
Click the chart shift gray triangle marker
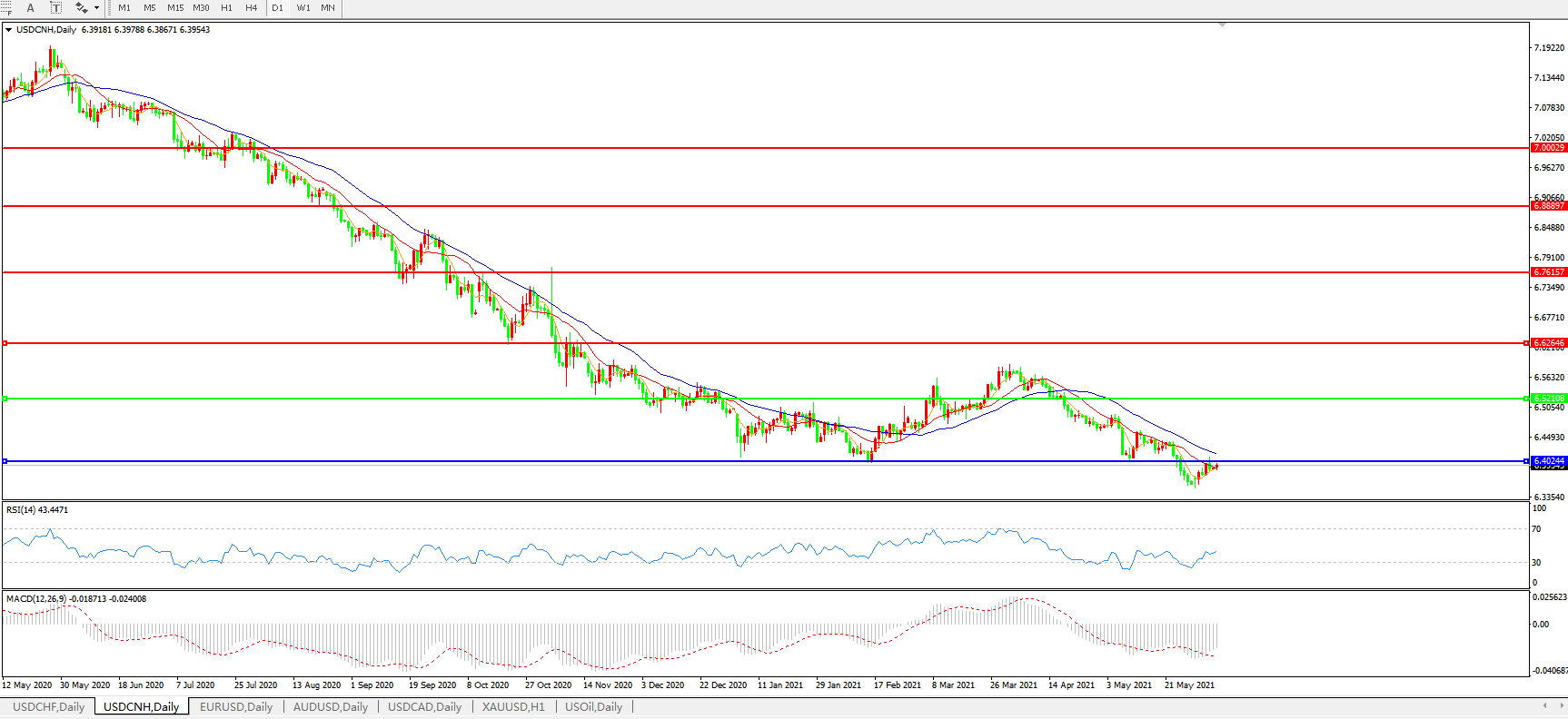pos(1222,25)
